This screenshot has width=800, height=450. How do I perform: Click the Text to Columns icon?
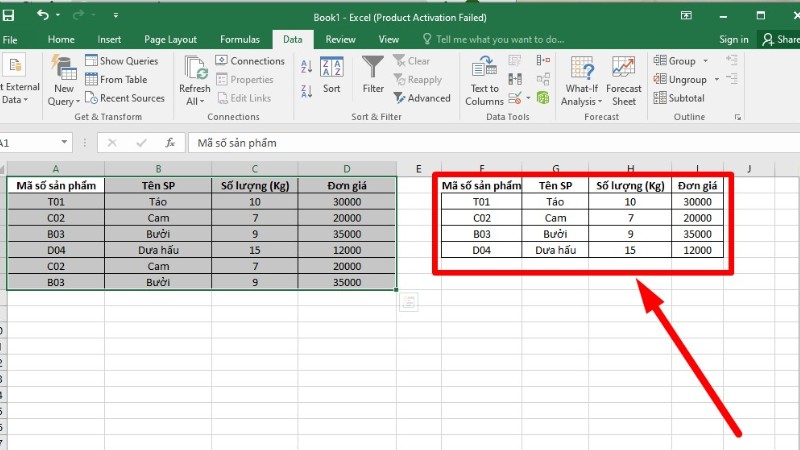point(484,78)
